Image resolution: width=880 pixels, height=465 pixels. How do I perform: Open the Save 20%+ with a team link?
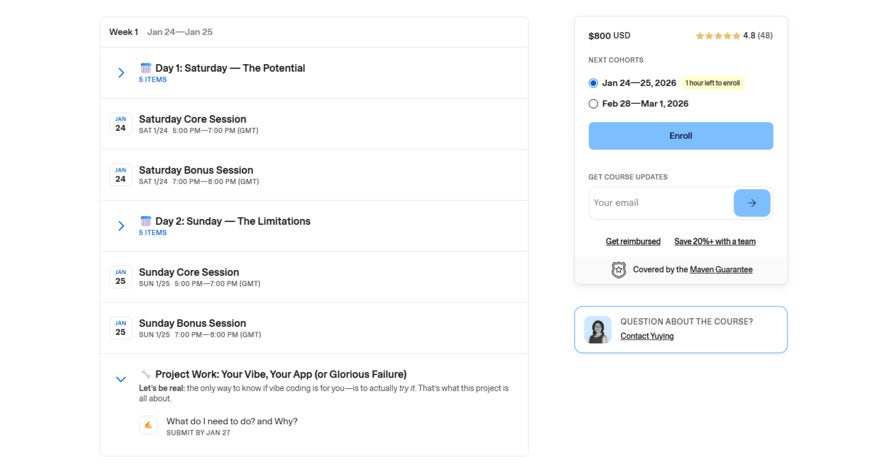point(714,242)
